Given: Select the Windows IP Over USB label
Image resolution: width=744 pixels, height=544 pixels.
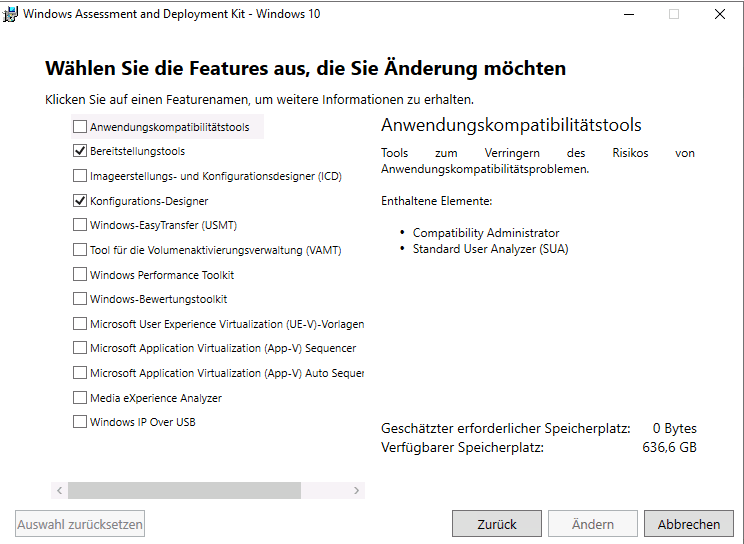Looking at the screenshot, I should [x=143, y=422].
